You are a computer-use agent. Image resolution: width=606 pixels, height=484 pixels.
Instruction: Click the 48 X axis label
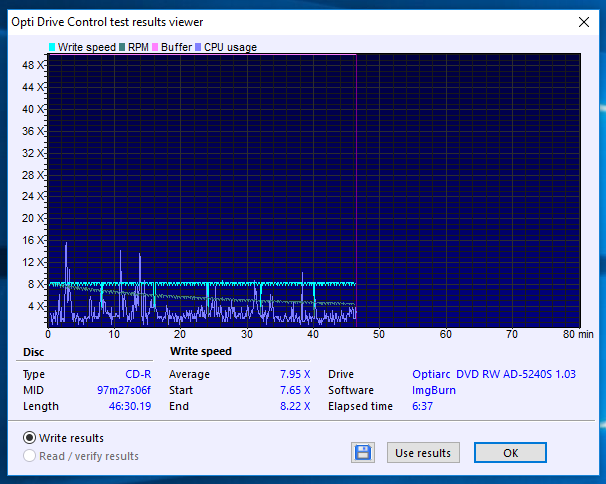[x=33, y=65]
